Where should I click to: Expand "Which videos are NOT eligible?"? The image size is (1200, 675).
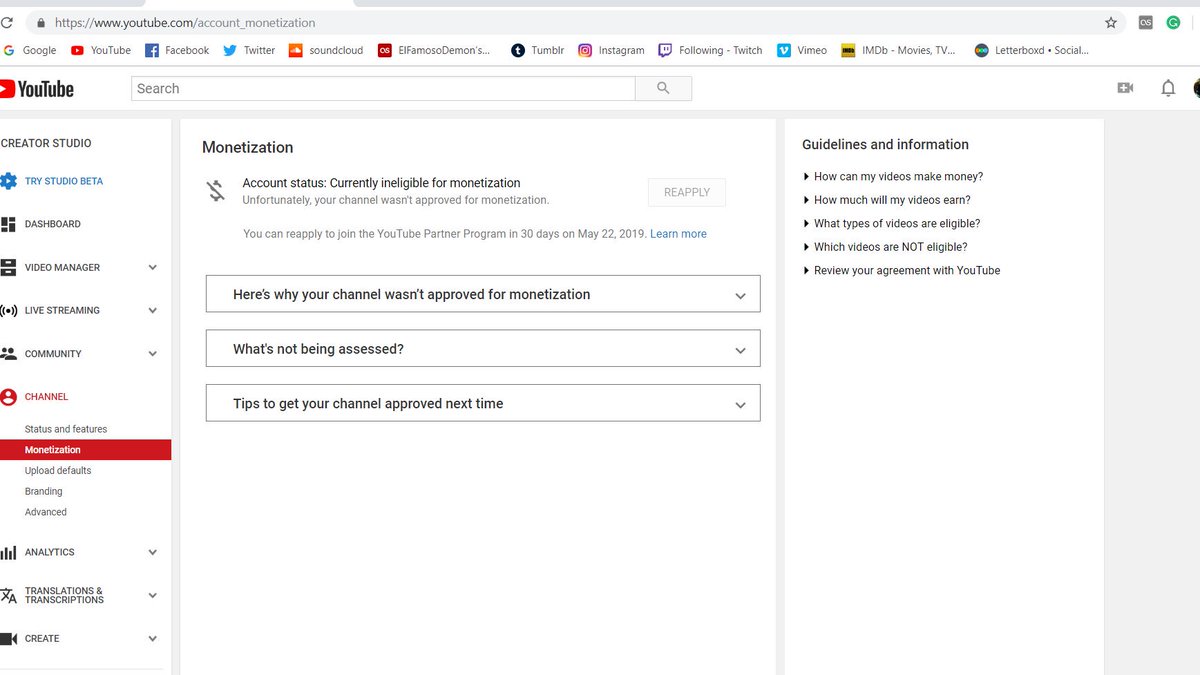point(885,247)
